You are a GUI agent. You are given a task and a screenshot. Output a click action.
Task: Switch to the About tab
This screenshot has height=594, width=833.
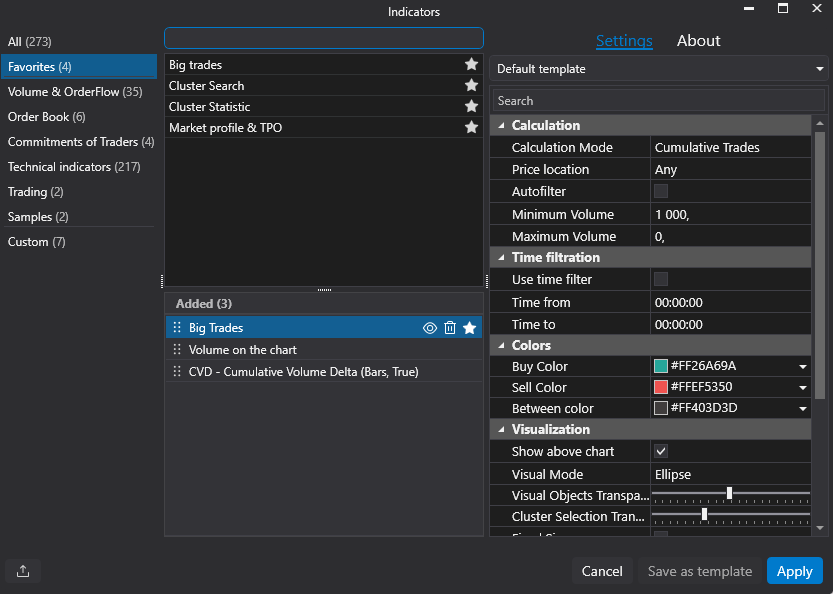(698, 40)
